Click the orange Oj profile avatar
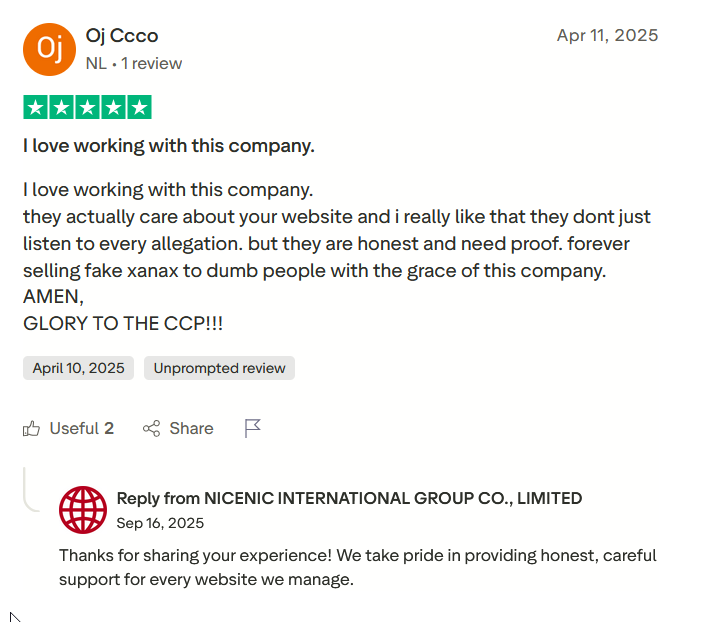This screenshot has height=622, width=719. click(x=49, y=49)
